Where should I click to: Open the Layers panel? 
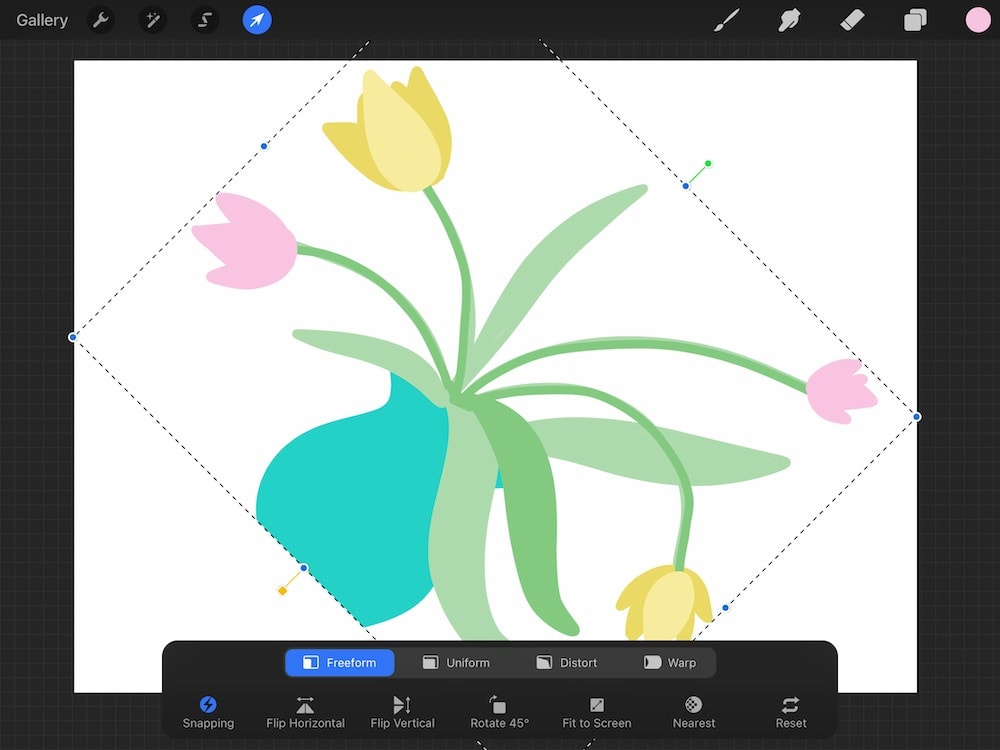915,20
